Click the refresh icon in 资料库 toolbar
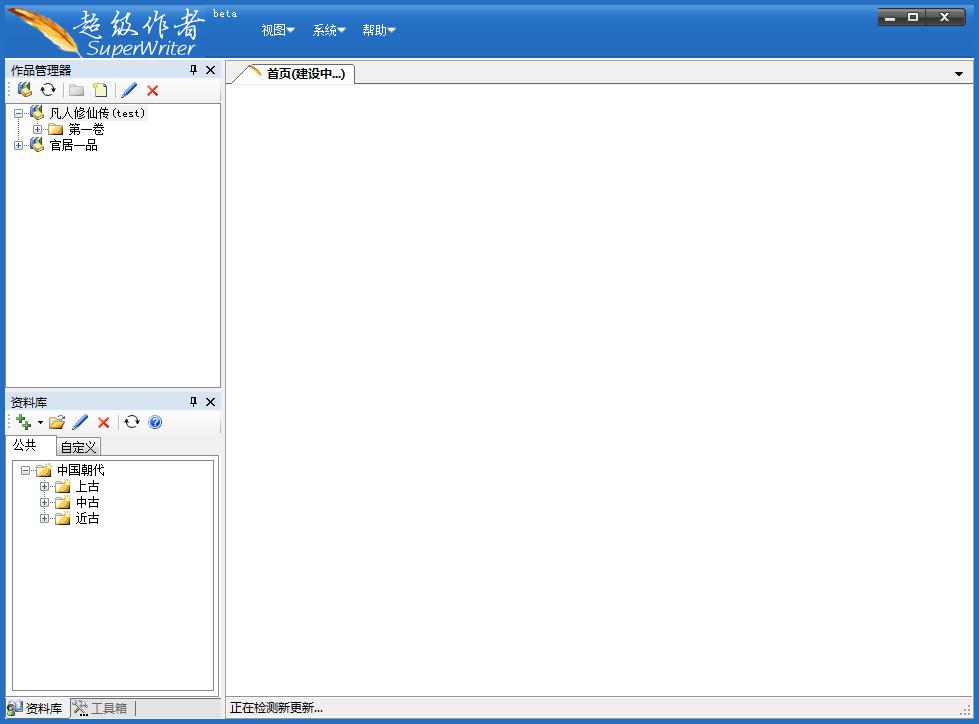The width and height of the screenshot is (979, 724). tap(132, 422)
